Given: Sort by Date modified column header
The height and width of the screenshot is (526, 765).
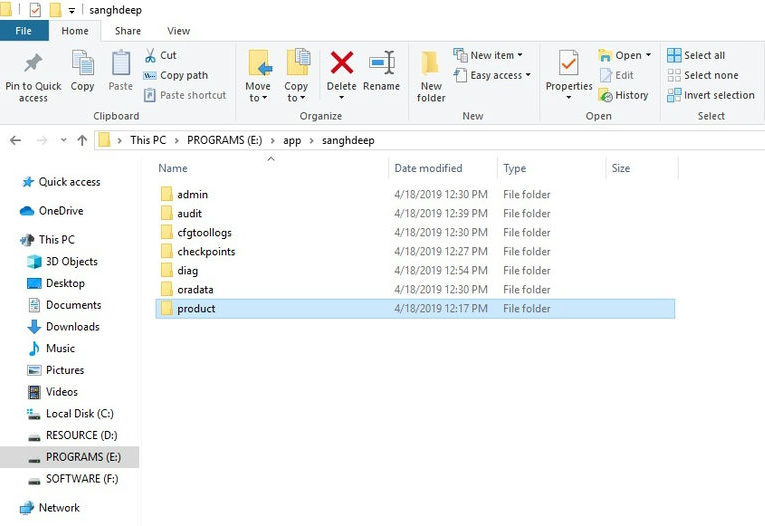Looking at the screenshot, I should [443, 168].
